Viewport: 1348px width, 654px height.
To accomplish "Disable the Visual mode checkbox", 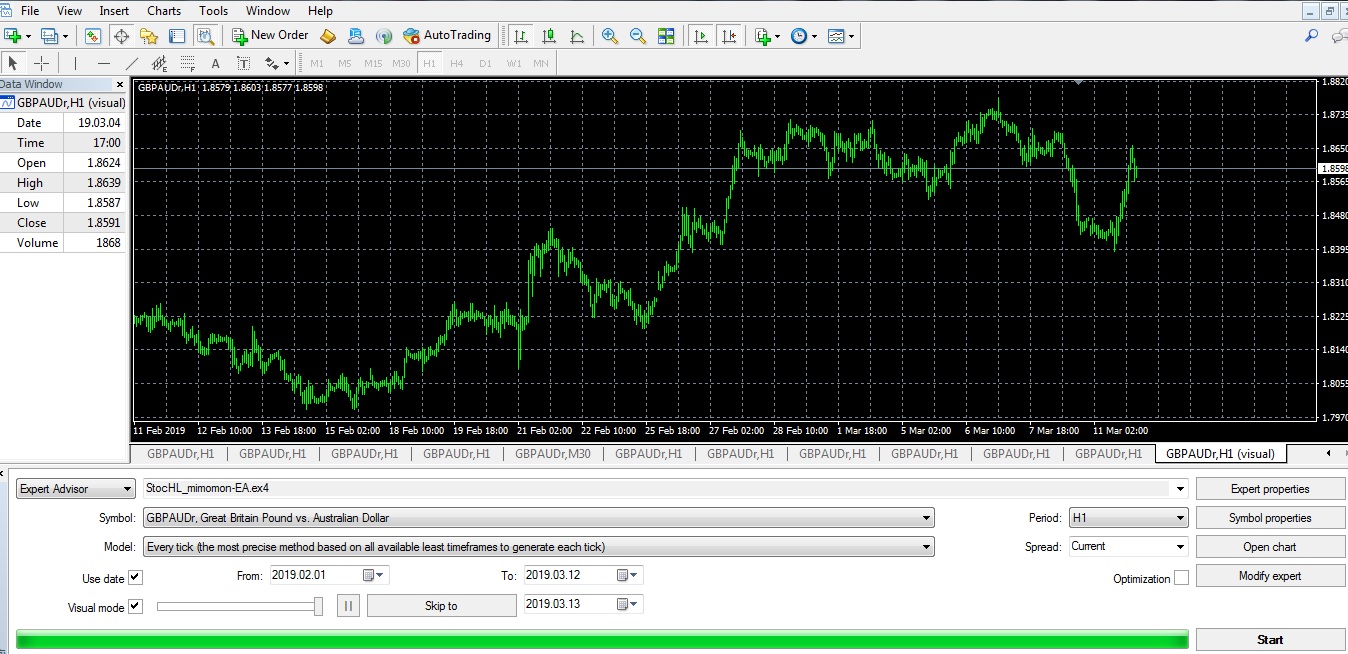I will click(136, 606).
